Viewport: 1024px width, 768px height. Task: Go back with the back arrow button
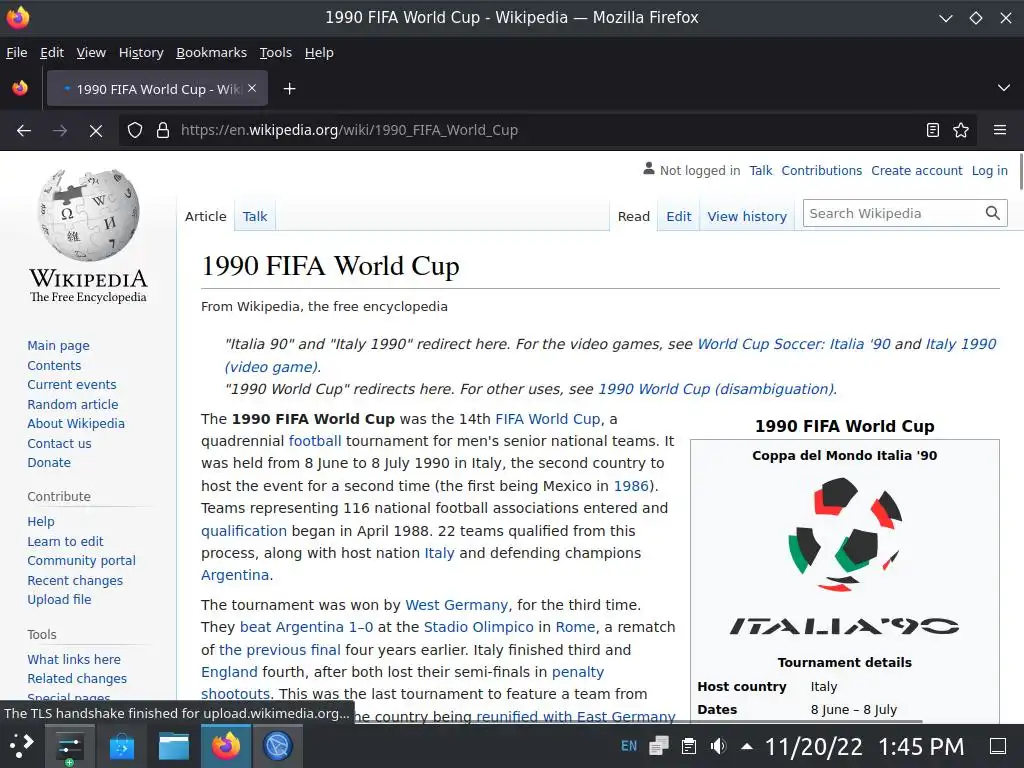24,131
